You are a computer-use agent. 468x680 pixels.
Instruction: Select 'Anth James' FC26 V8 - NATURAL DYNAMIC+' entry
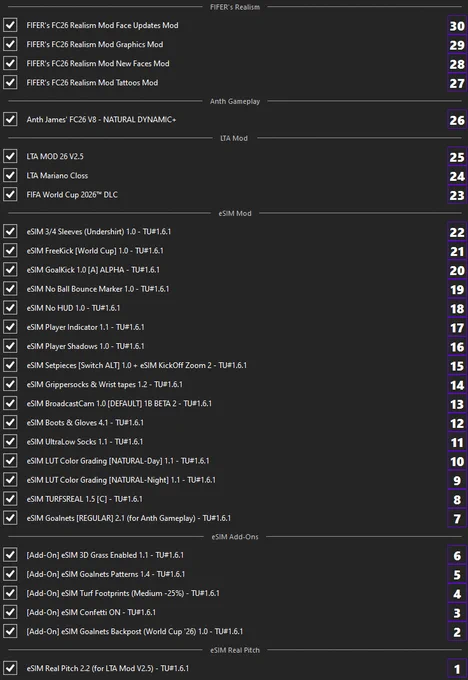tap(101, 119)
